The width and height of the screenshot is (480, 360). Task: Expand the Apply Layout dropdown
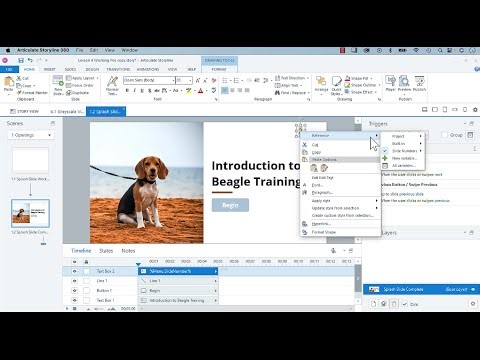point(97,78)
